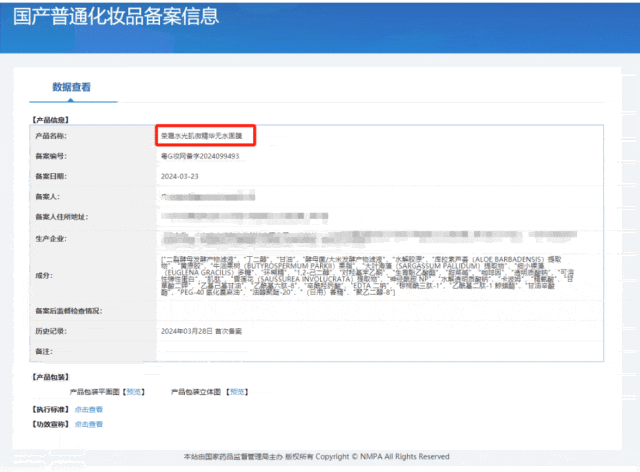
Task: Open 点击查看 link beside 执行标准
Action: [89, 410]
